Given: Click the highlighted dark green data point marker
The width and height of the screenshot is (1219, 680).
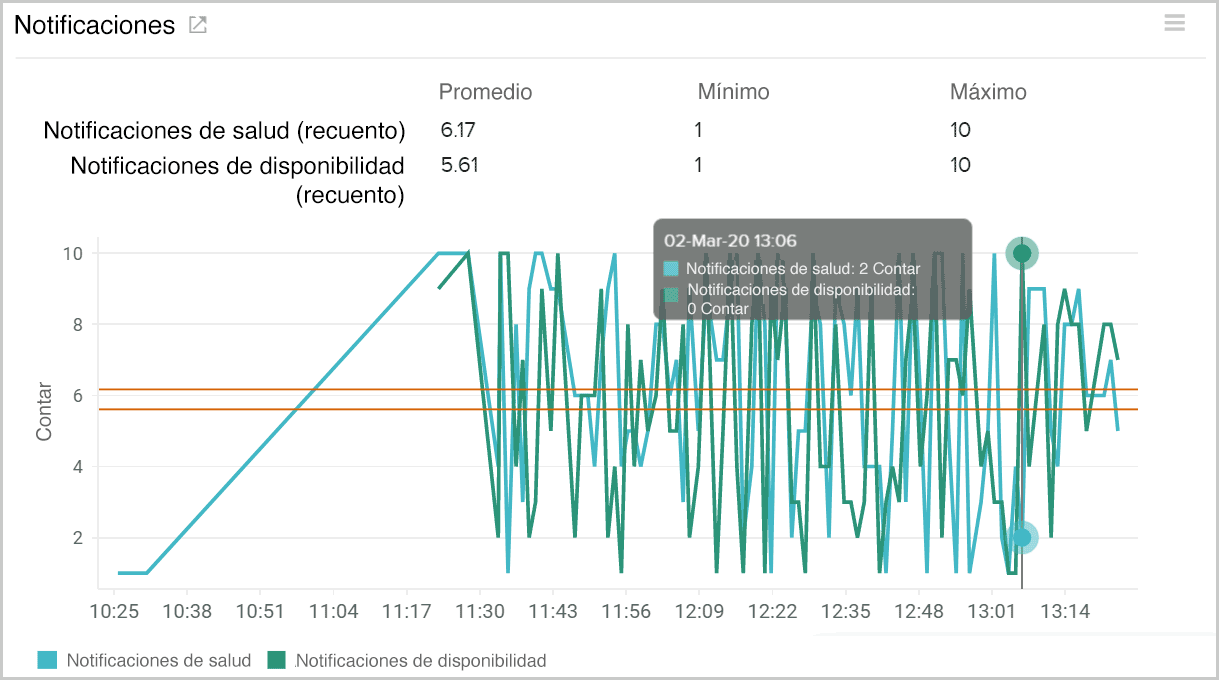Looking at the screenshot, I should [1021, 253].
